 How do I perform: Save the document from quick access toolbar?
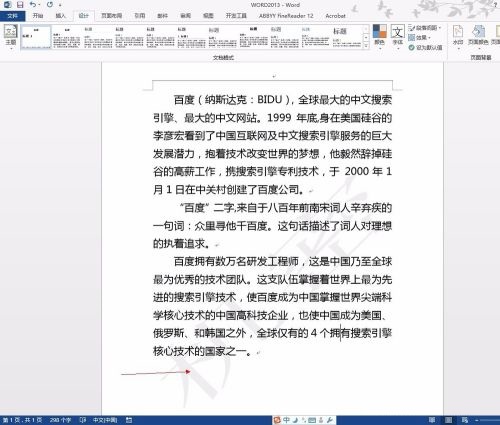pos(20,5)
